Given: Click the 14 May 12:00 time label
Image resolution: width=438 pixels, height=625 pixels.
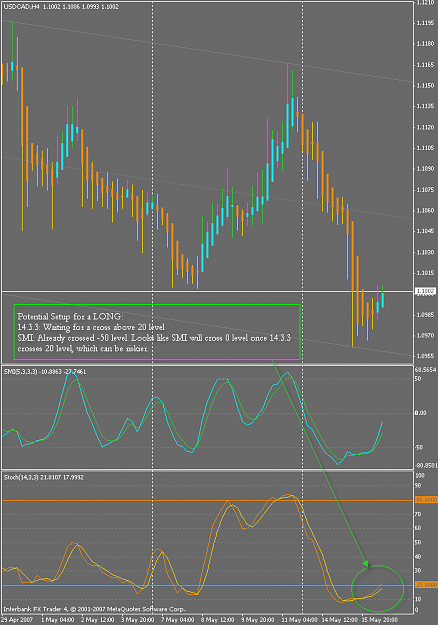Looking at the screenshot, I should coord(340,620).
